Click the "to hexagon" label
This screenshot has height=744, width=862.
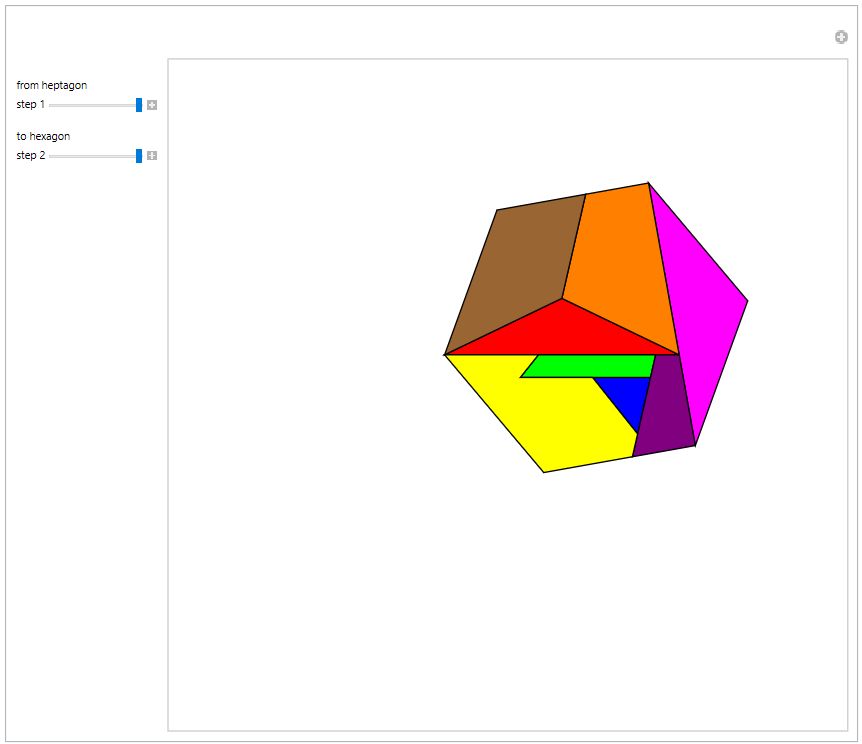pyautogui.click(x=43, y=136)
